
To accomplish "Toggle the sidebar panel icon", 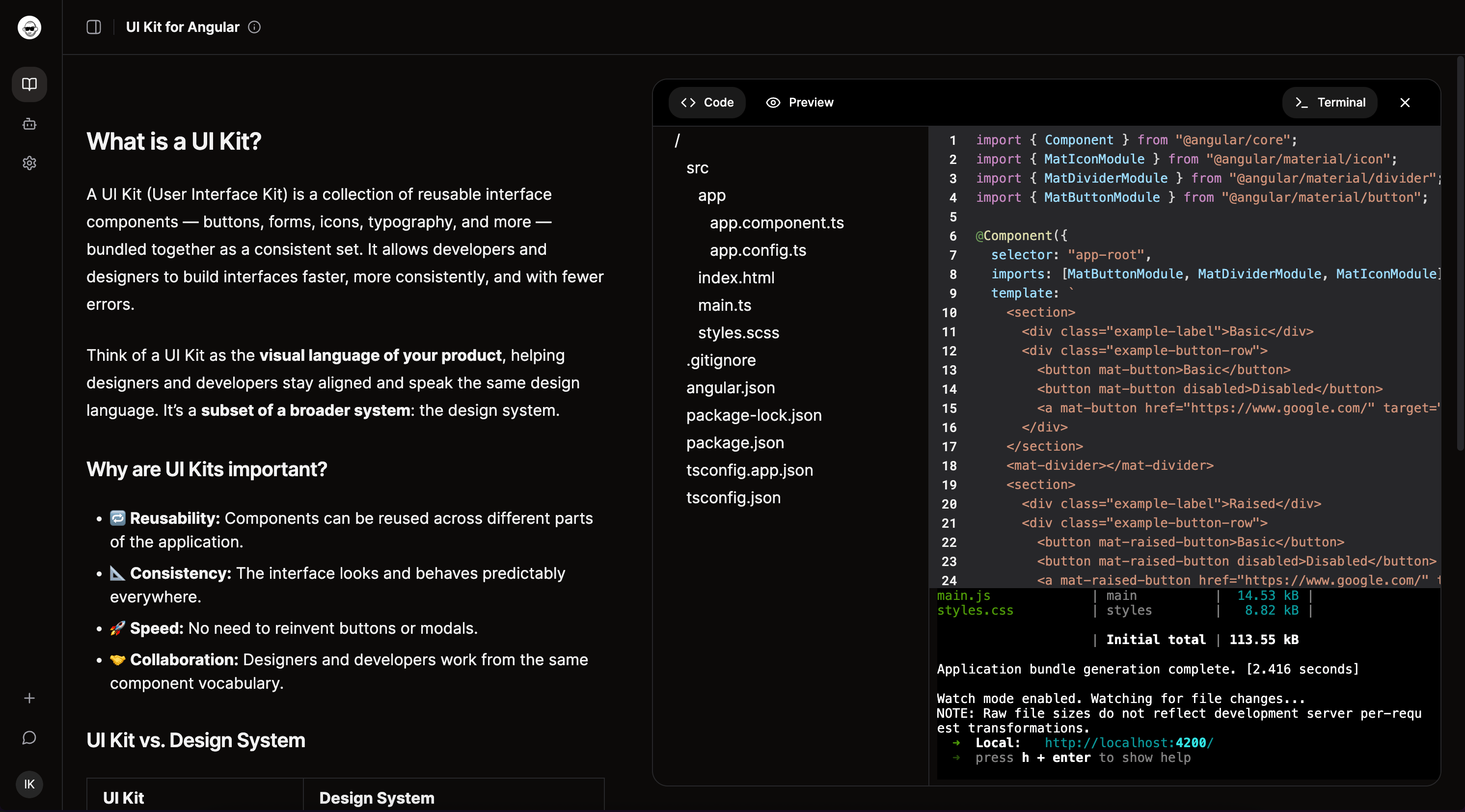I will [94, 27].
